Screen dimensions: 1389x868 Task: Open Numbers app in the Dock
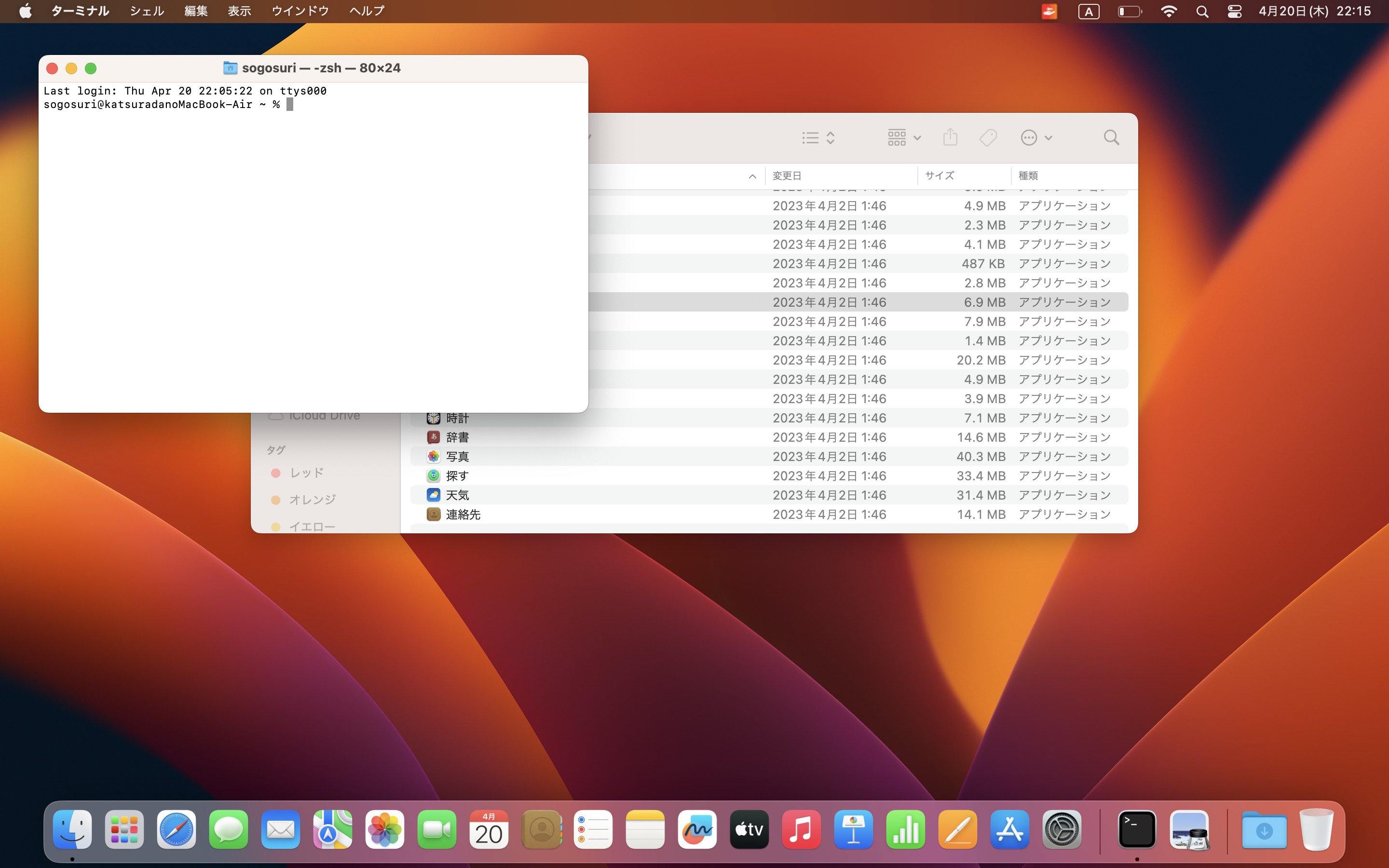tap(906, 829)
